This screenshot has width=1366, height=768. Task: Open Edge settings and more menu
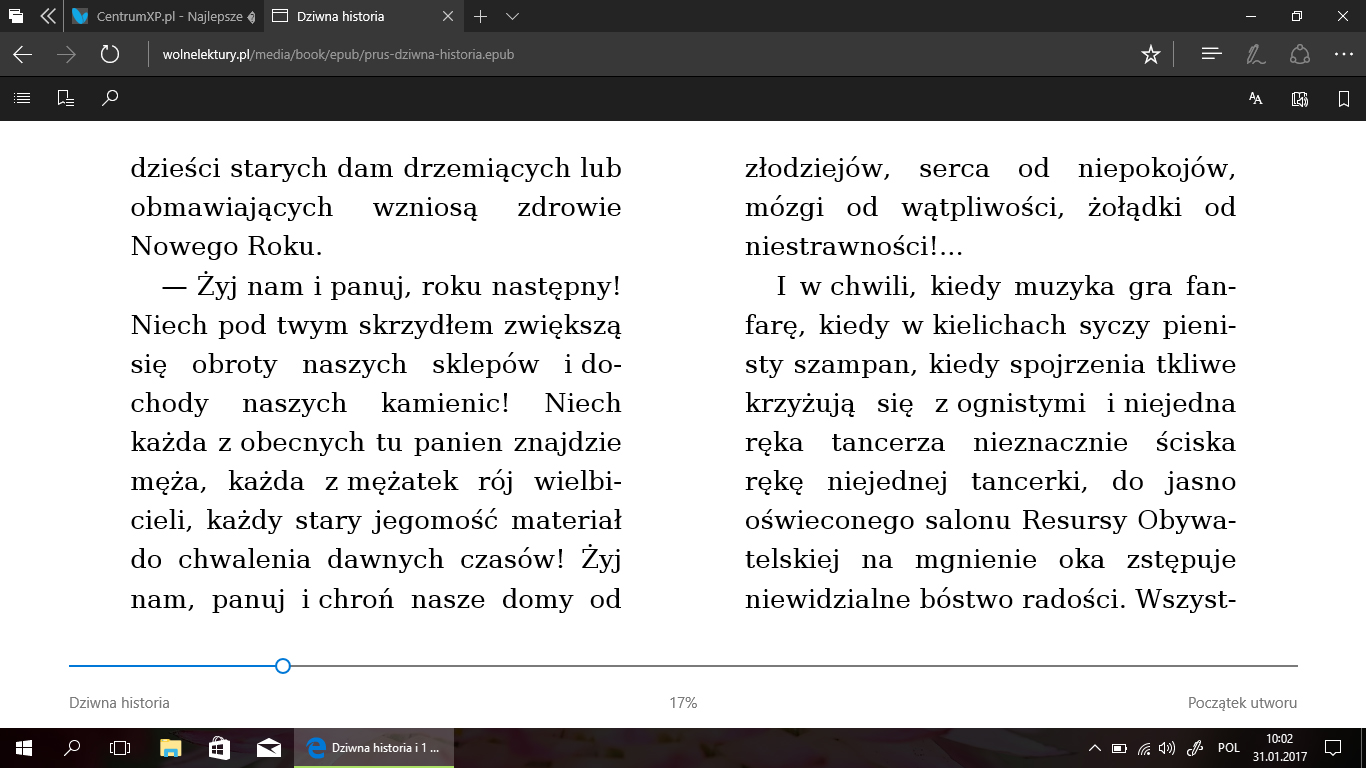point(1343,55)
